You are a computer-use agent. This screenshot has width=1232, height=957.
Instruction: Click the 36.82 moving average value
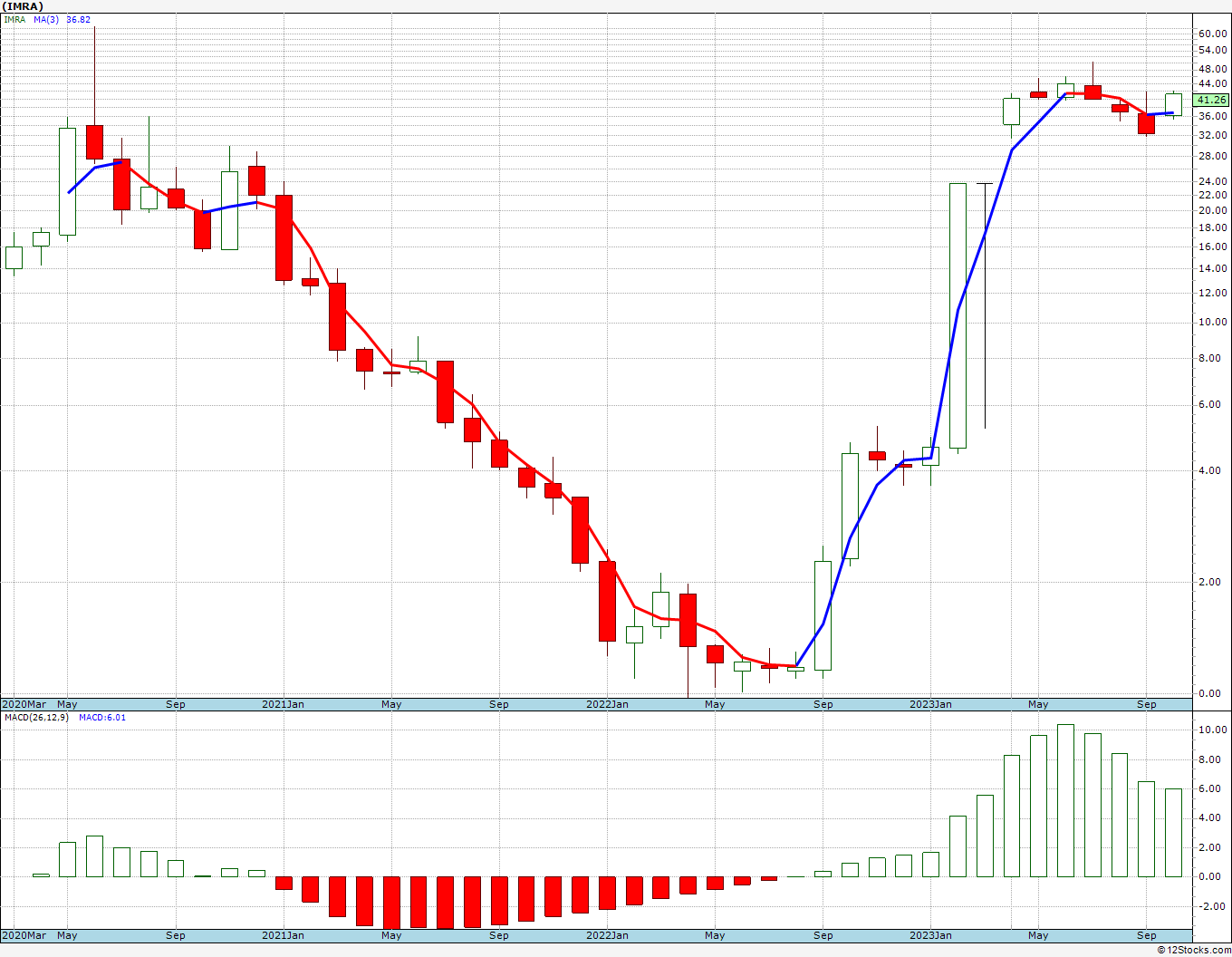click(x=78, y=20)
